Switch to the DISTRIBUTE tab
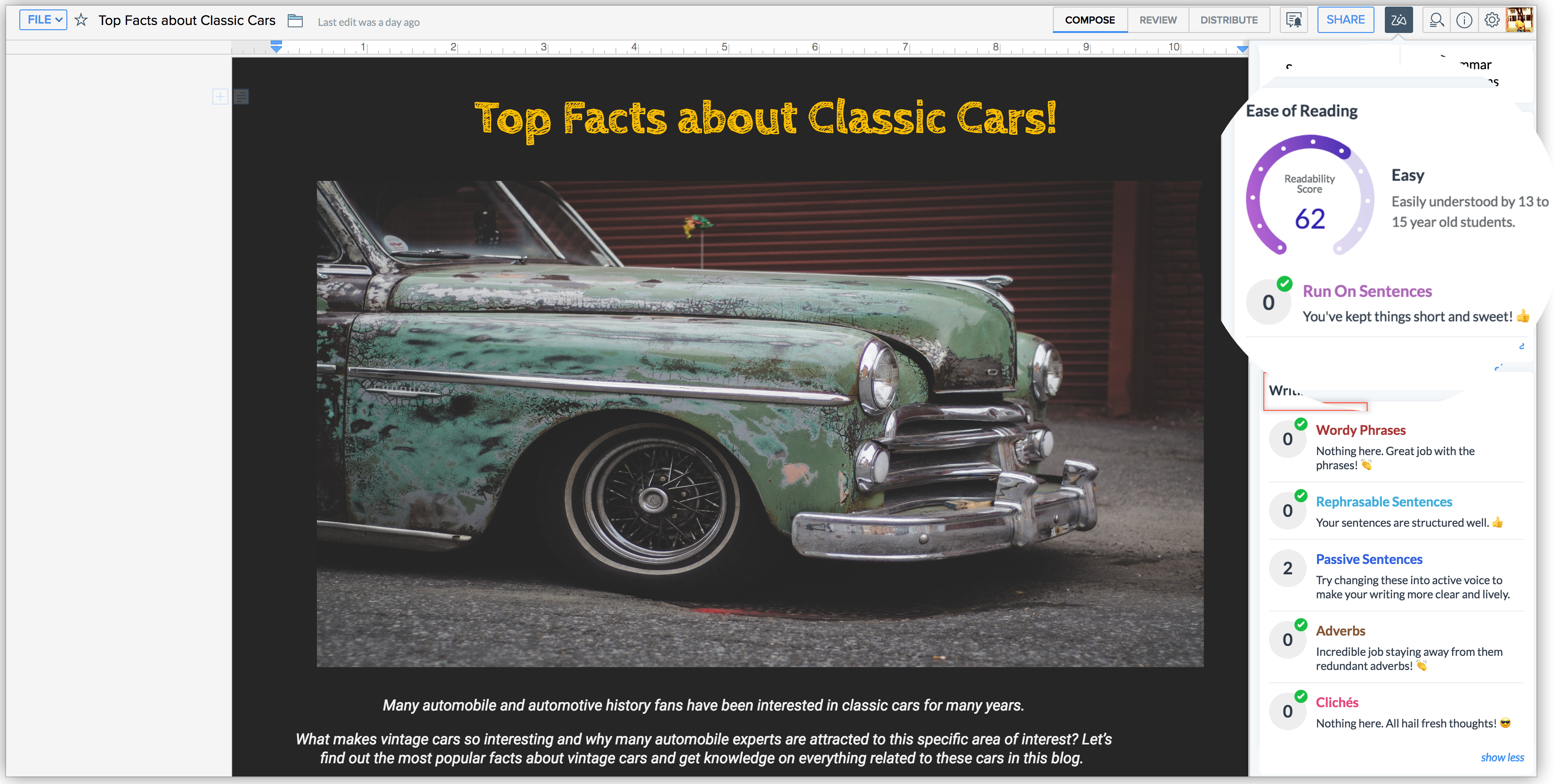The image size is (1568, 784). [x=1229, y=20]
